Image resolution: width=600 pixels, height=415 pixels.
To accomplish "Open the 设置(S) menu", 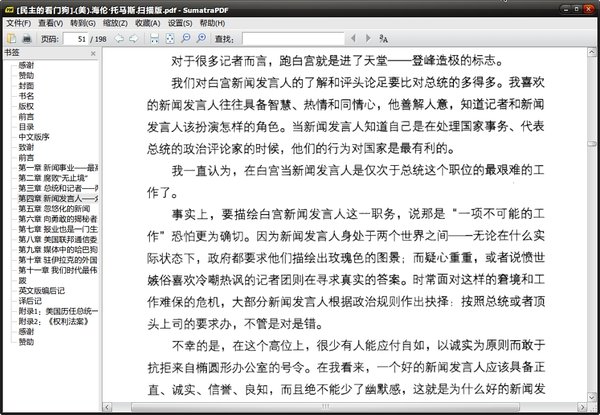I will click(x=180, y=23).
